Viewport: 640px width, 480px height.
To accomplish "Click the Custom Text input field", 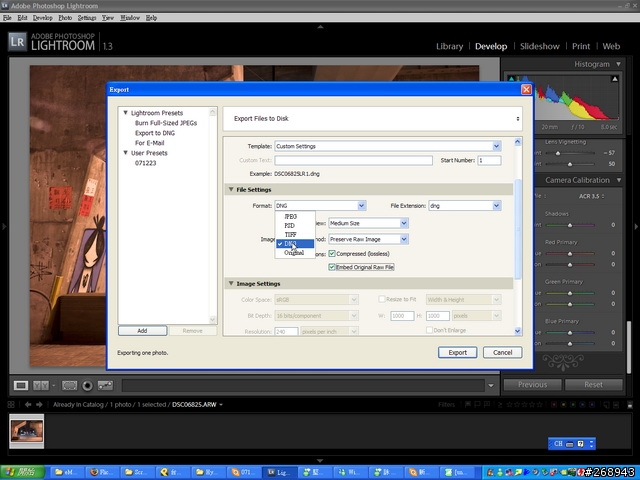I will [353, 160].
